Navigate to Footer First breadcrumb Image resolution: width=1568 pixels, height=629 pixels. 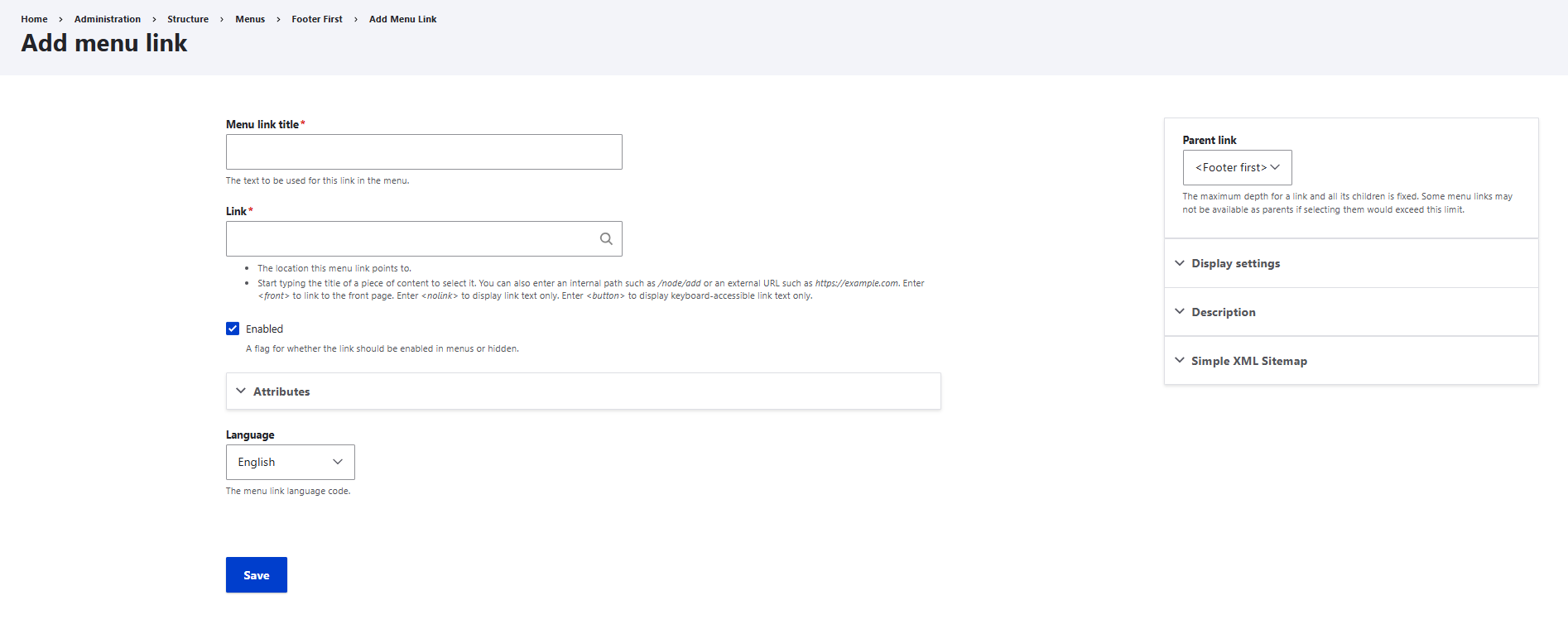[317, 19]
